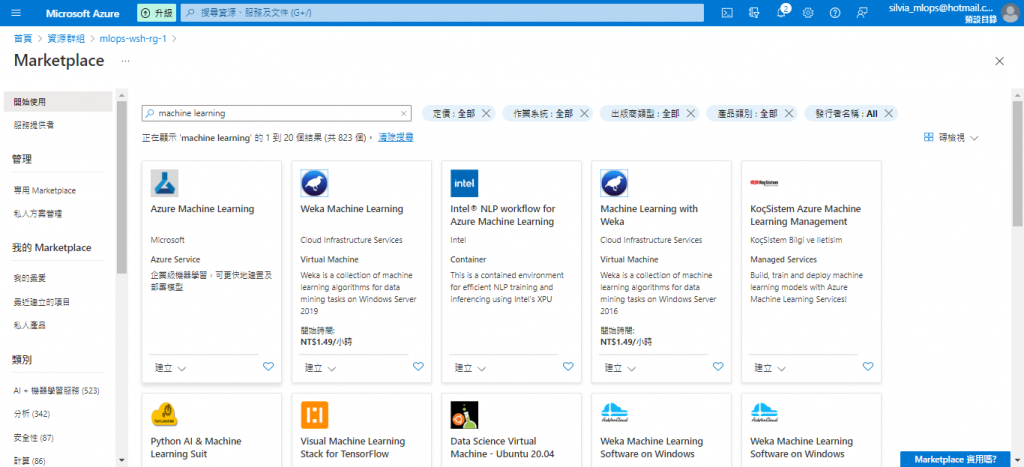Image resolution: width=1024 pixels, height=467 pixels.
Task: Favorite the Intel NLP workflow card
Action: point(568,367)
